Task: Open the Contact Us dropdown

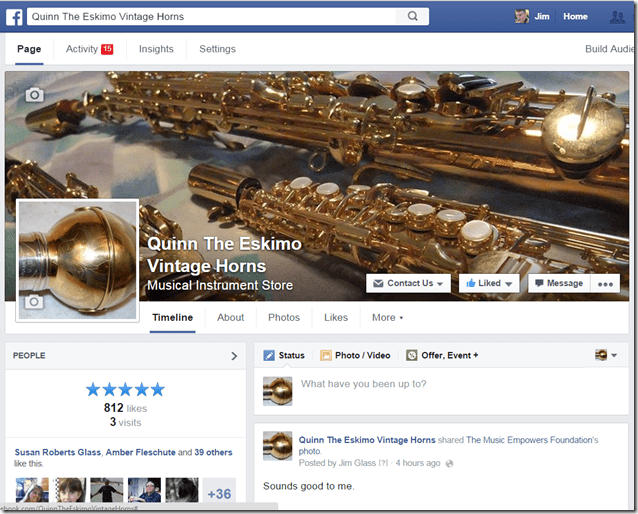Action: click(408, 284)
